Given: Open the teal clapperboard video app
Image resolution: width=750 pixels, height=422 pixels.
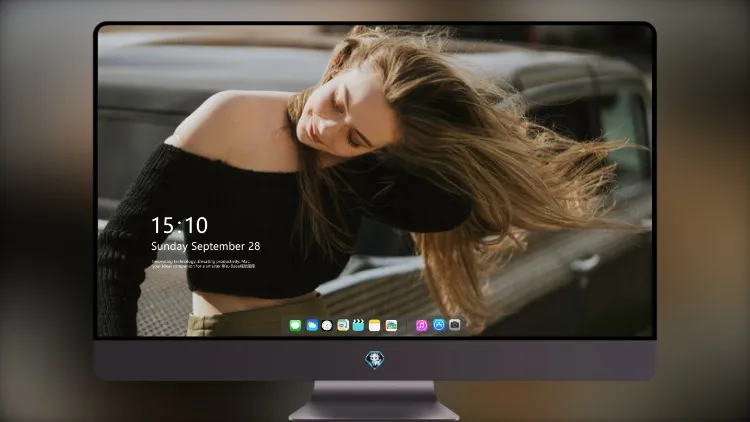Looking at the screenshot, I should click(358, 325).
